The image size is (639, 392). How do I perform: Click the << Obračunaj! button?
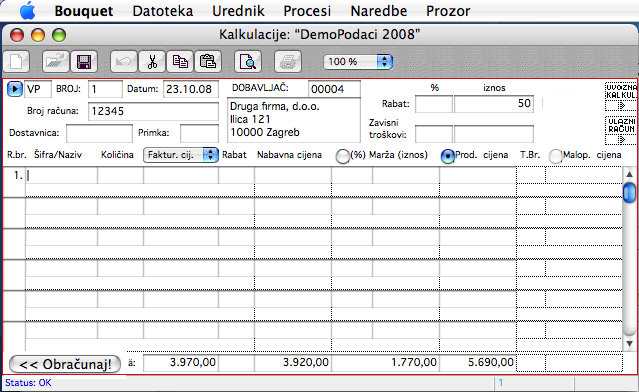[x=65, y=364]
